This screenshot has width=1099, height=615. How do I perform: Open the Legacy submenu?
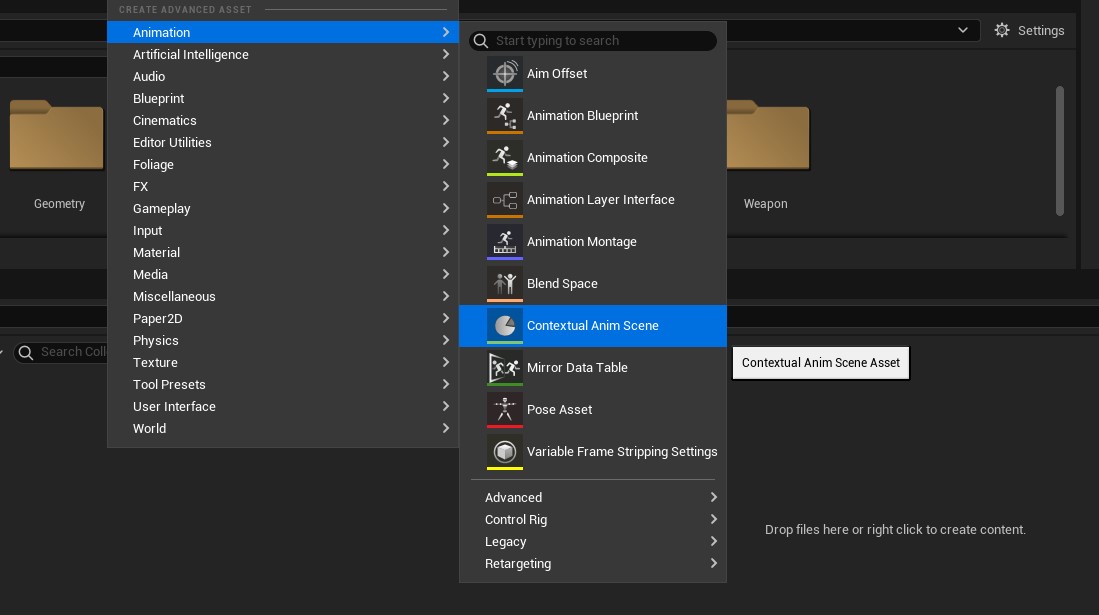[x=505, y=541]
